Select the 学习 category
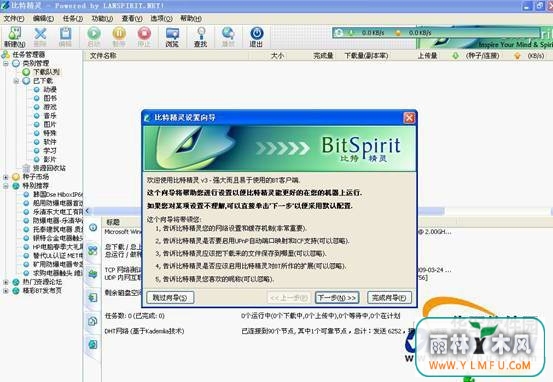 coord(50,151)
